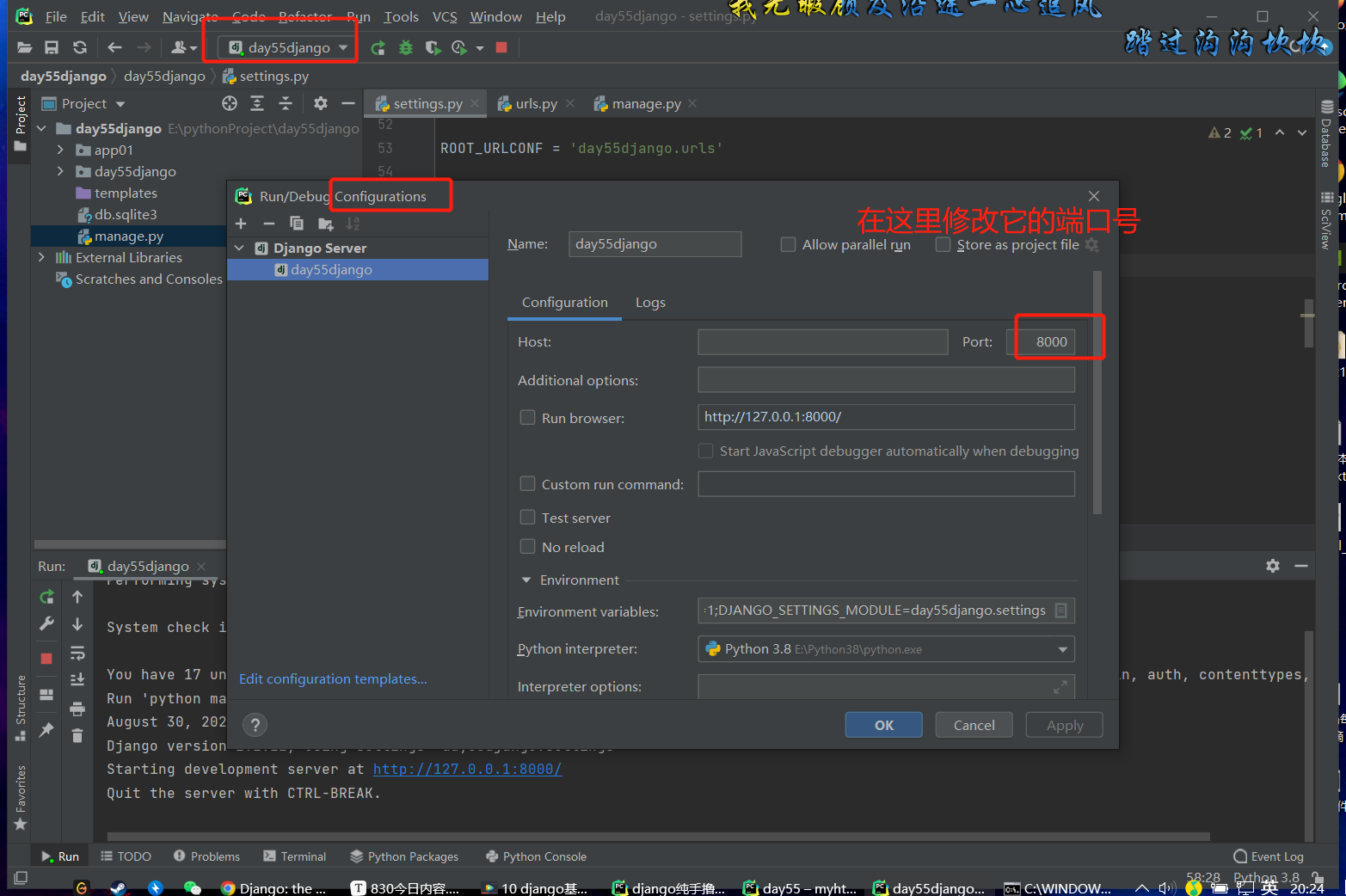1346x896 pixels.
Task: Expand External Libraries node
Action: (41, 257)
